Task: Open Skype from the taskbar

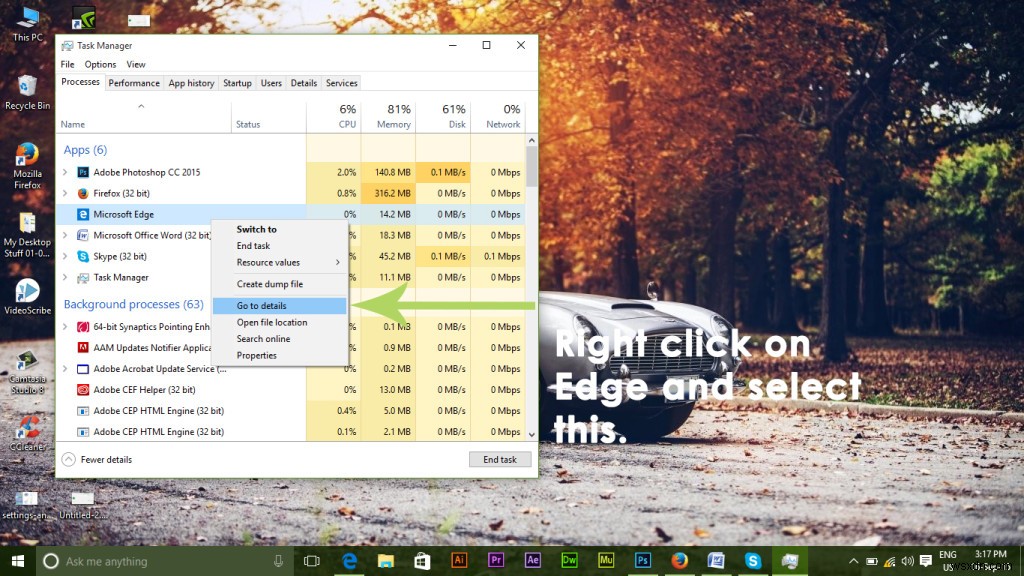Action: coord(751,561)
